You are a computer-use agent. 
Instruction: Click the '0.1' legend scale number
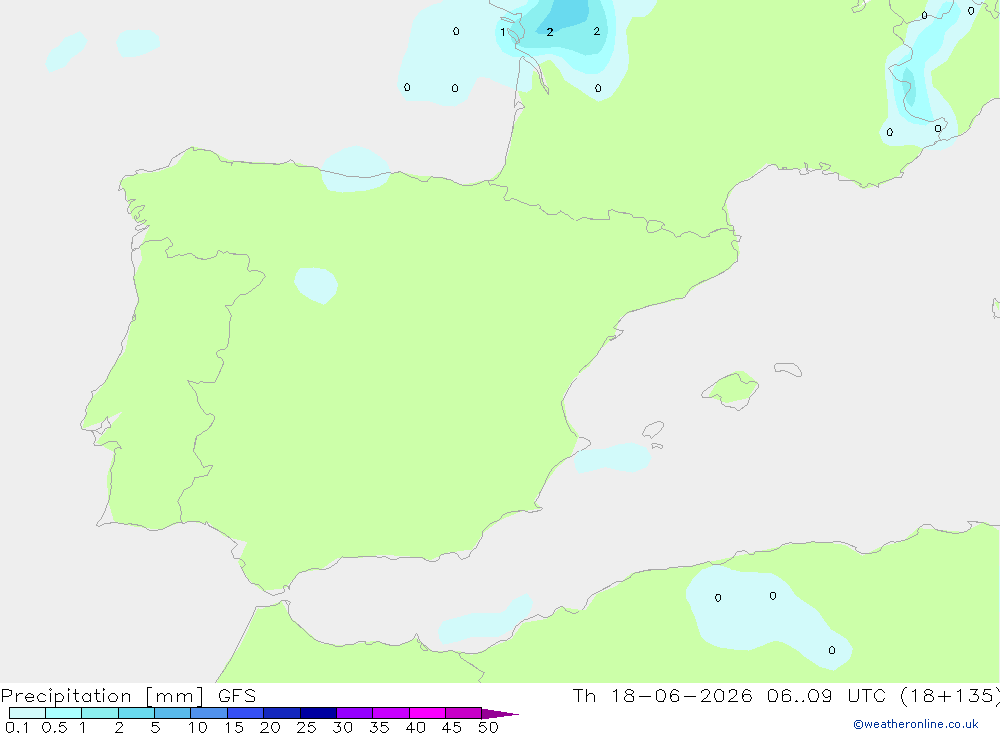click(x=17, y=727)
